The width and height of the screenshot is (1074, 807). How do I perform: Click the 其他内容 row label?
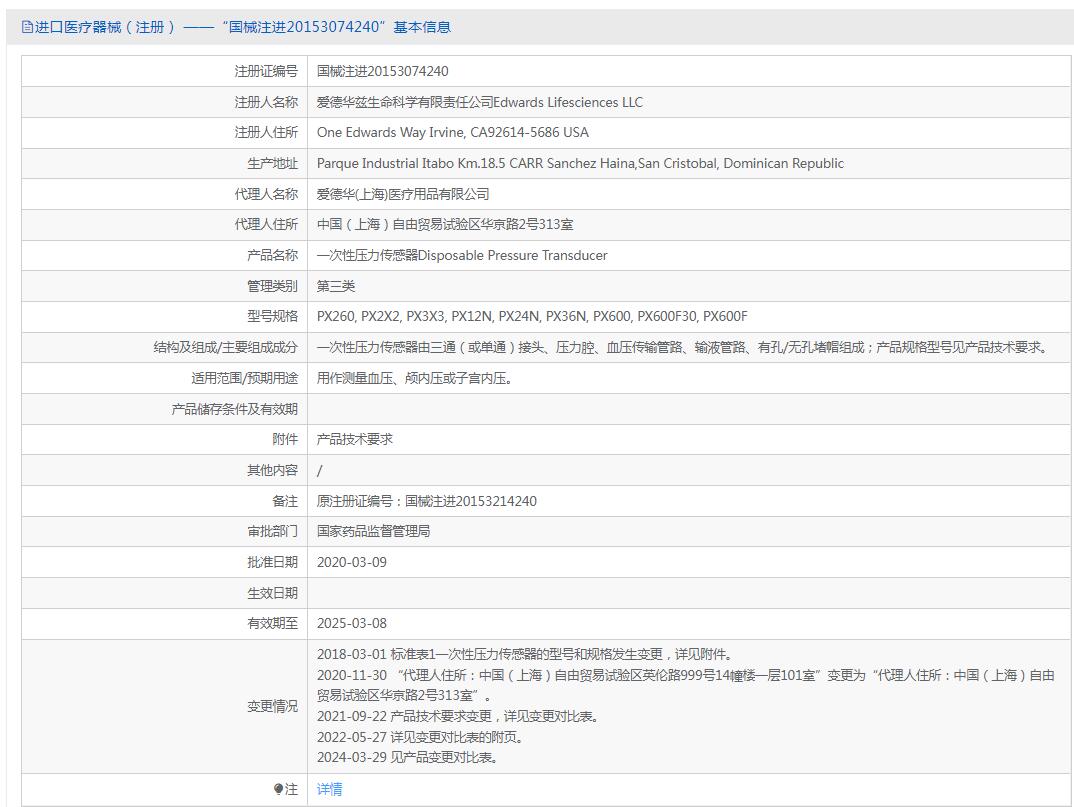pyautogui.click(x=273, y=470)
